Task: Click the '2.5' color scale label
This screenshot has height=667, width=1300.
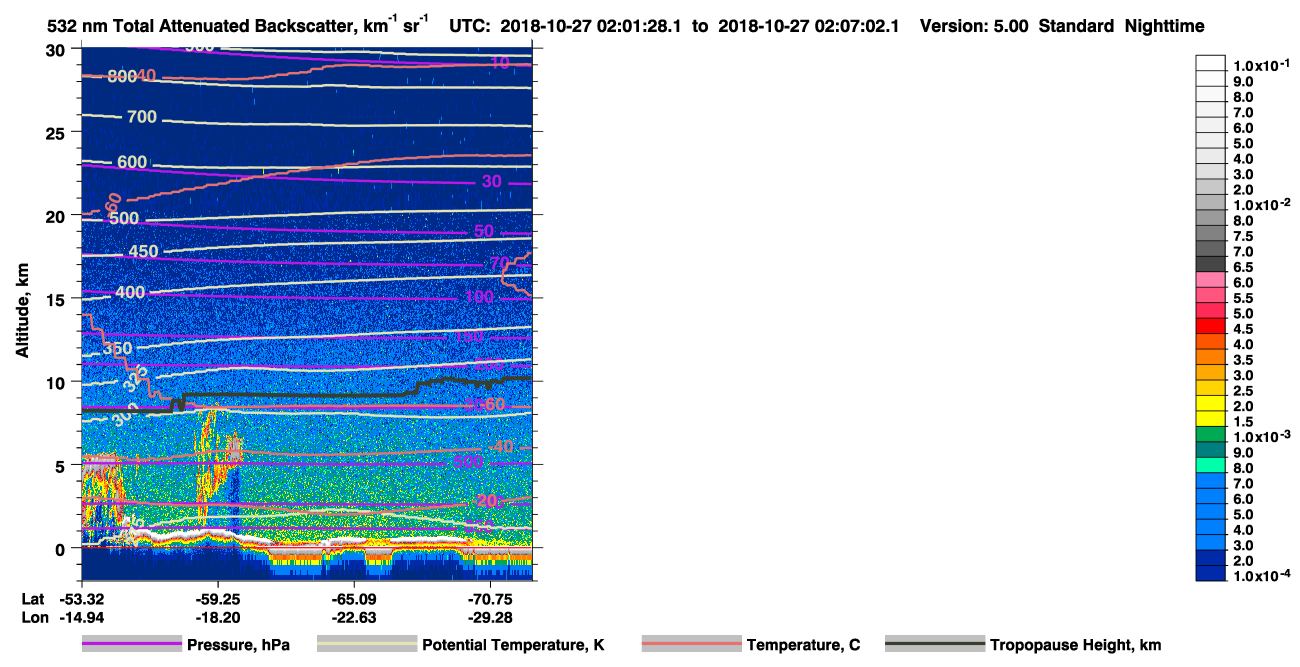Action: pyautogui.click(x=1243, y=391)
